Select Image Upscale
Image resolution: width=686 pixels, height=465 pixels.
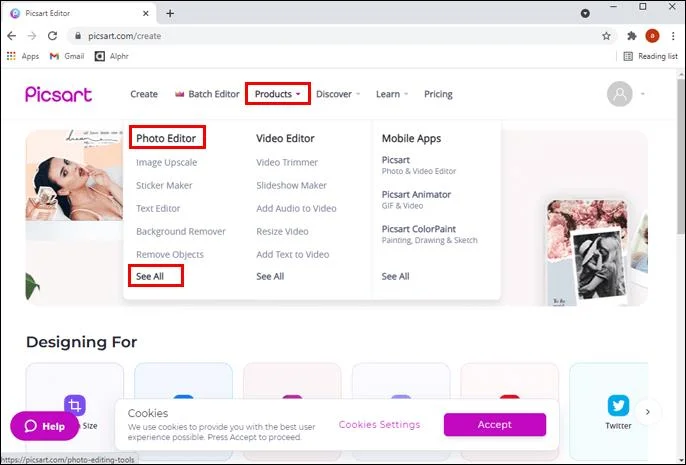[166, 162]
